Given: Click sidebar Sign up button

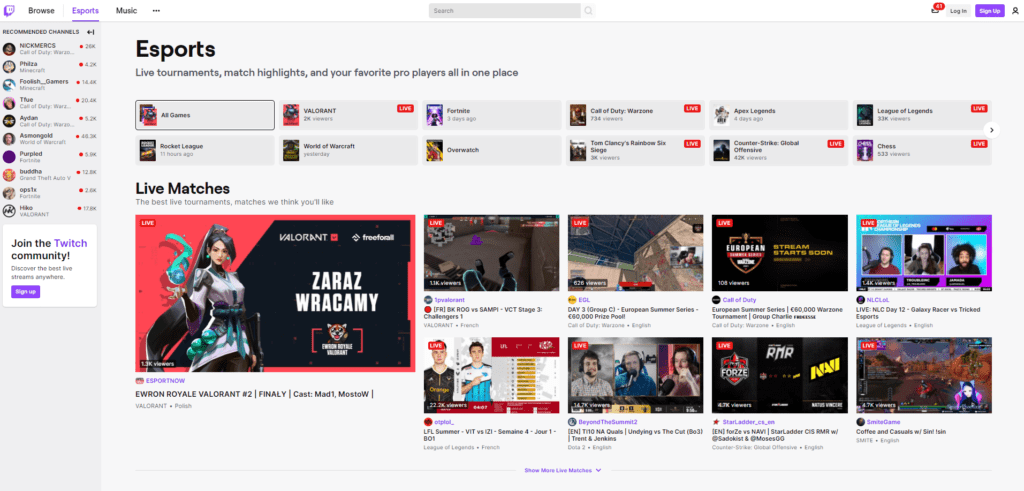Looking at the screenshot, I should (x=25, y=291).
